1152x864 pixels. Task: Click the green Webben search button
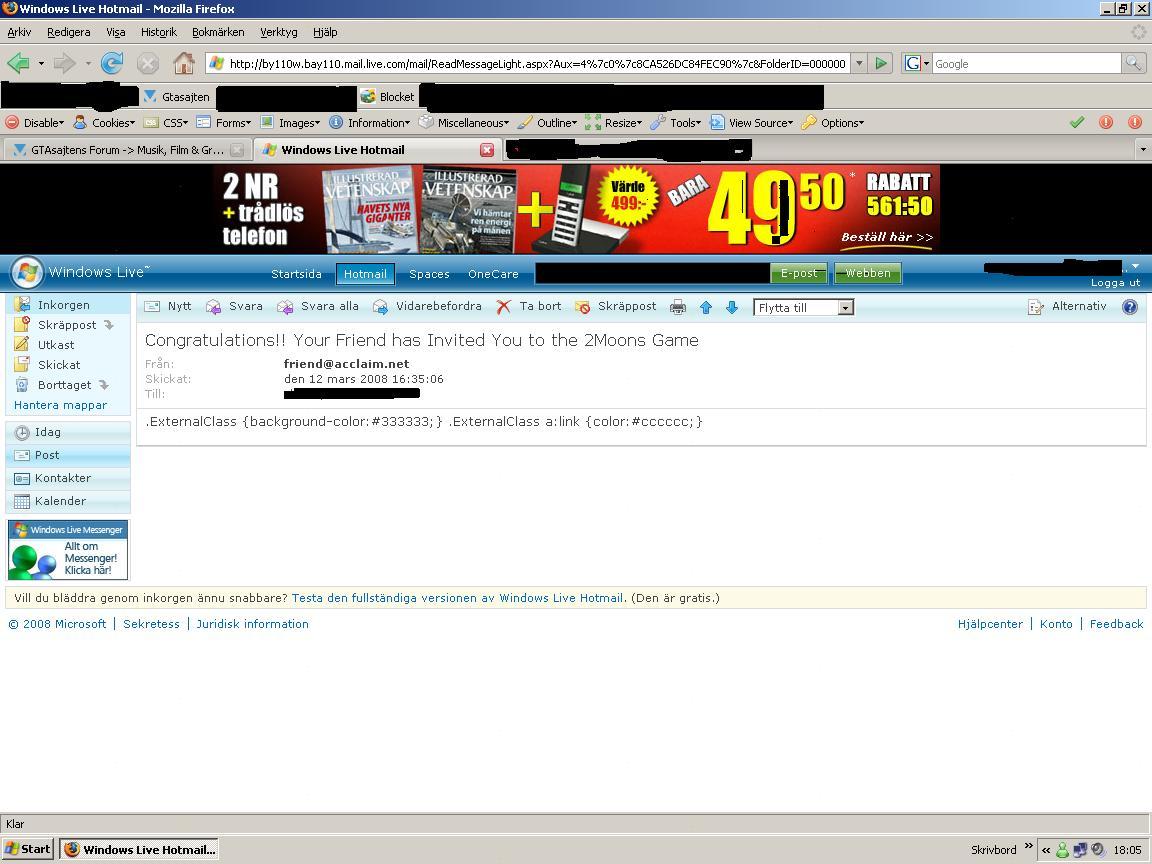click(x=868, y=273)
